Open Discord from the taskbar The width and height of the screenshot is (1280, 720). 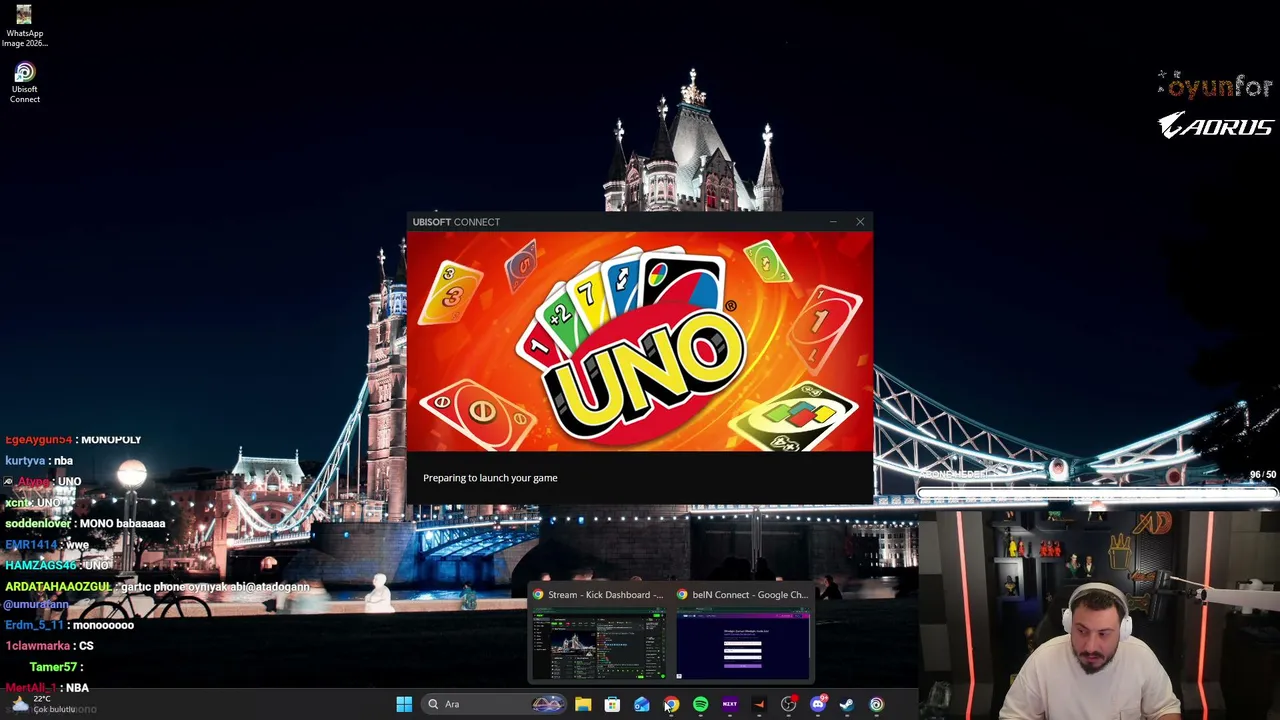[x=818, y=704]
